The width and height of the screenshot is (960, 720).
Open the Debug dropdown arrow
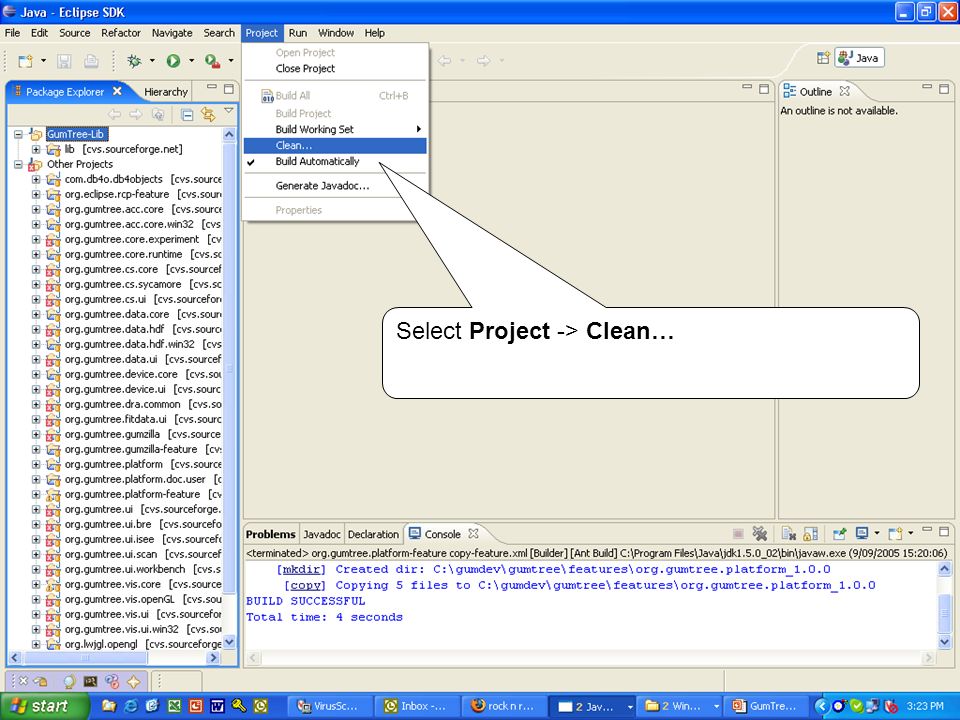pyautogui.click(x=152, y=61)
